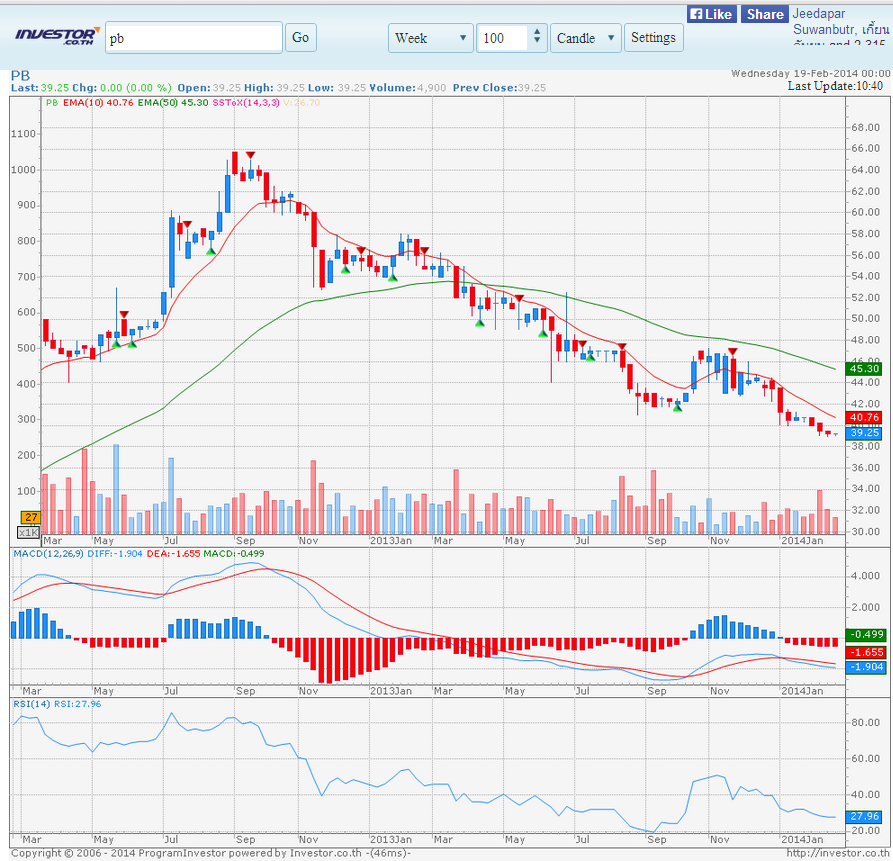
Task: Click the x1K volume scale badge
Action: click(x=29, y=532)
